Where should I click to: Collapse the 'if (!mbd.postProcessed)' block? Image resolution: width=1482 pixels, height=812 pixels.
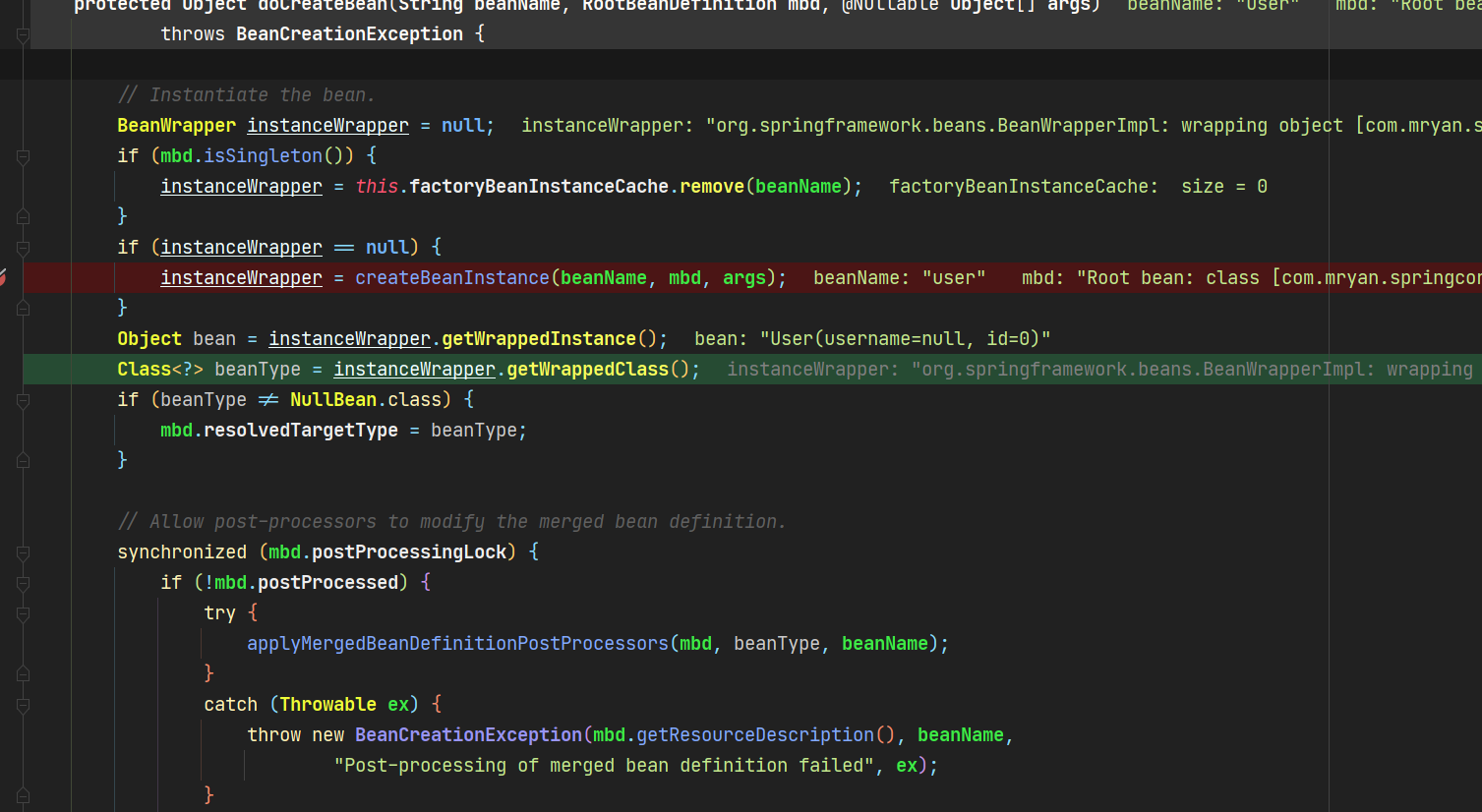pos(23,583)
